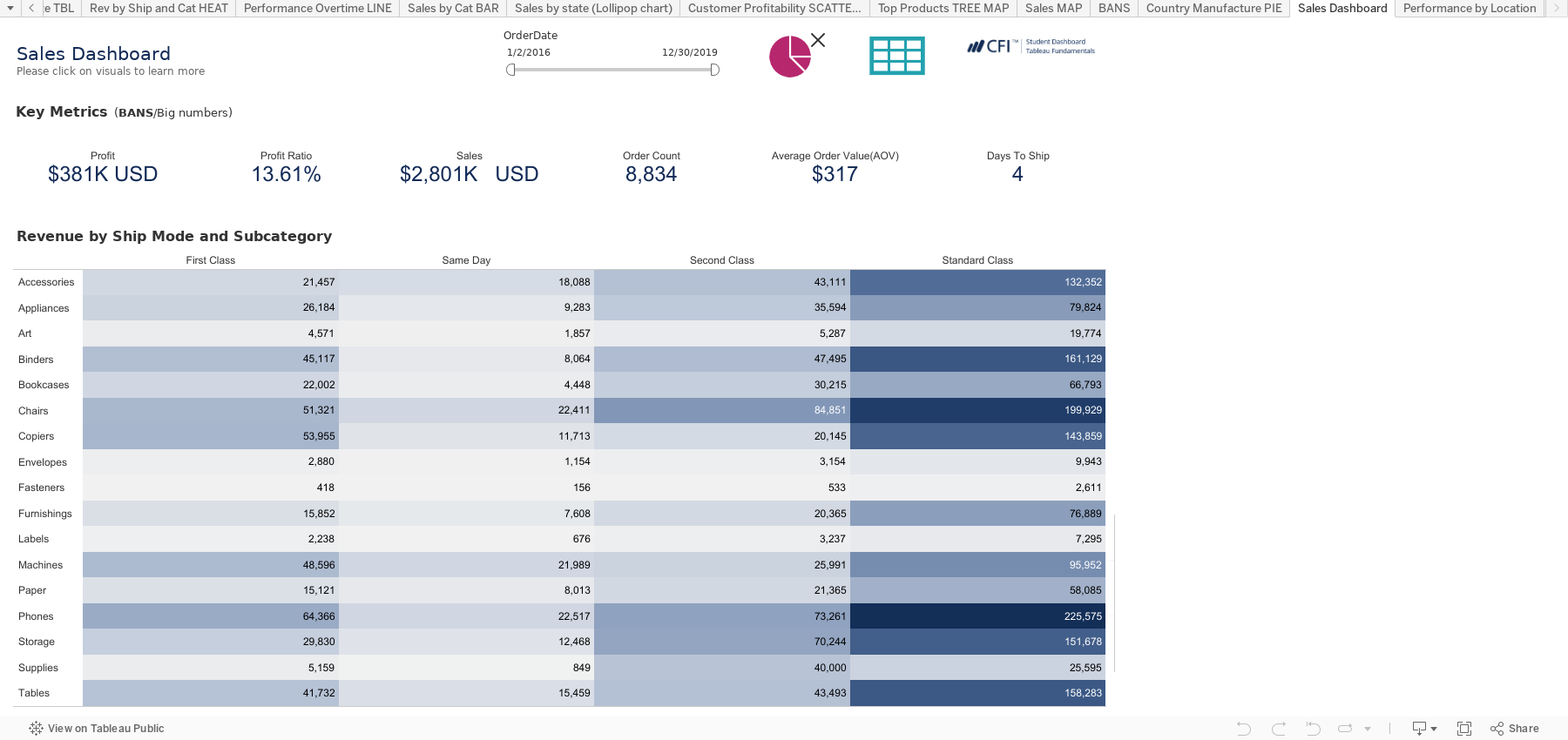This screenshot has height=740, width=1568.
Task: Click the Binders row label
Action: [x=36, y=360]
